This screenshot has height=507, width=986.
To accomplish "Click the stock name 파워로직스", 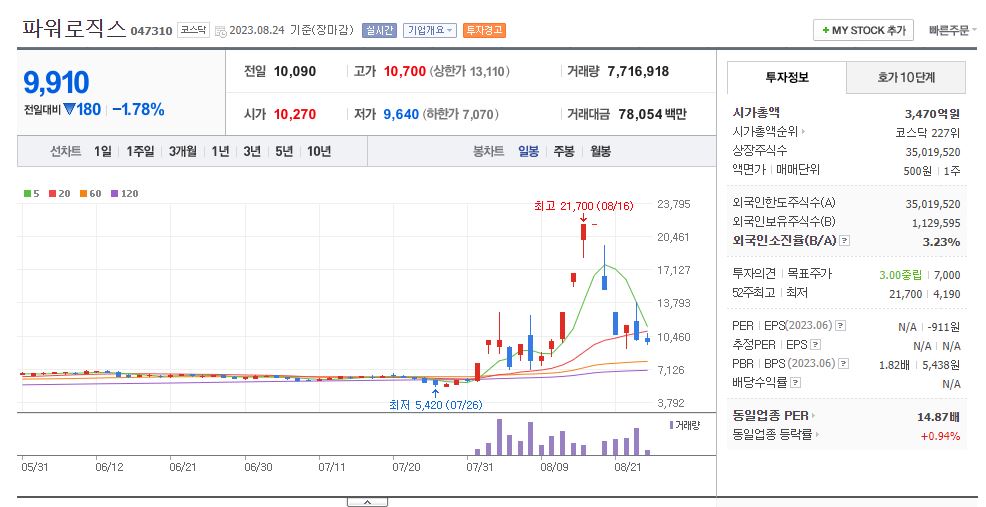I will tap(74, 29).
